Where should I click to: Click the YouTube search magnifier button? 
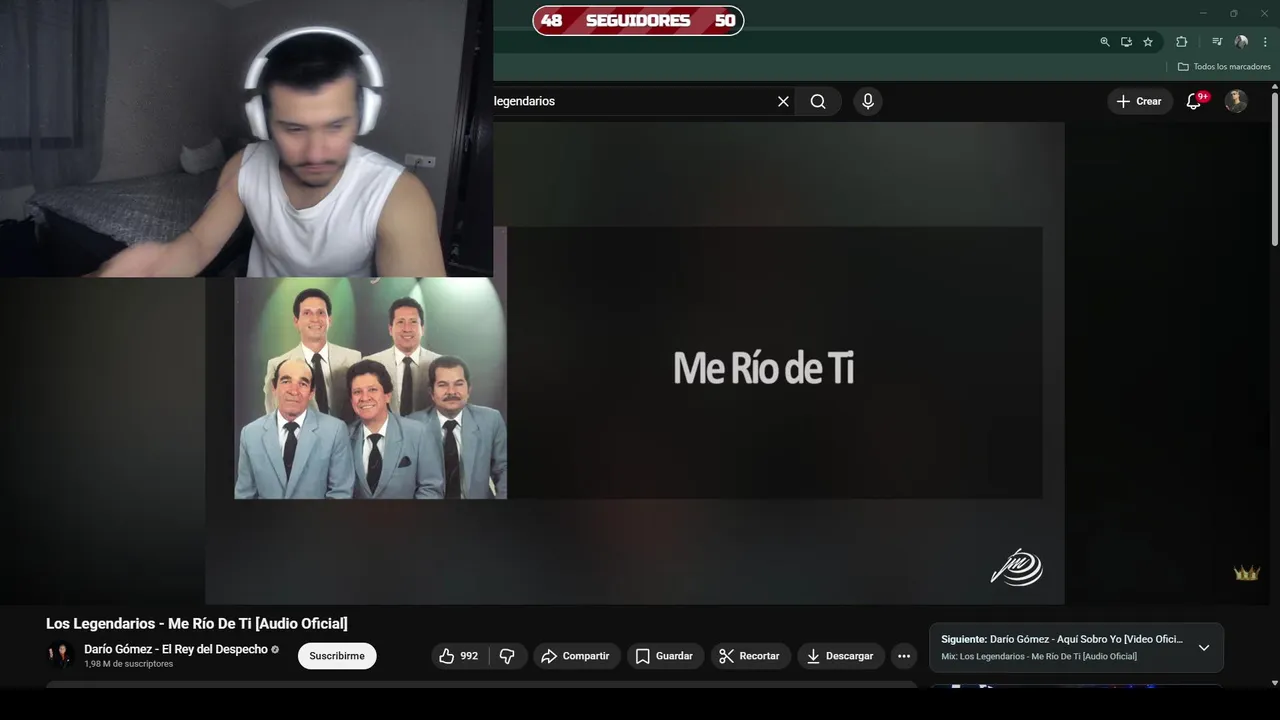818,101
